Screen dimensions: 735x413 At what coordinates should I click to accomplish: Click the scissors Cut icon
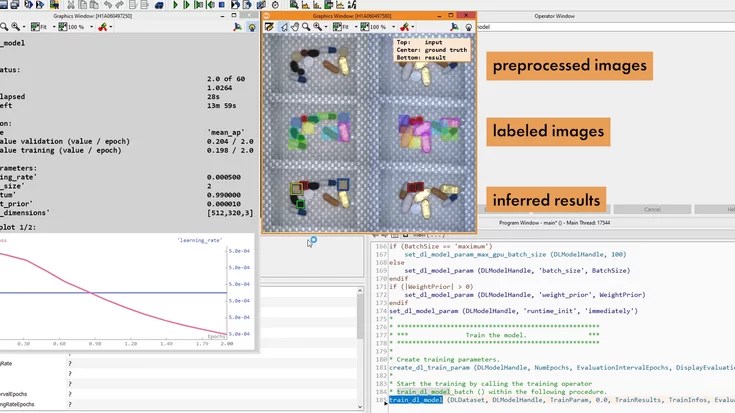tap(70, 5)
